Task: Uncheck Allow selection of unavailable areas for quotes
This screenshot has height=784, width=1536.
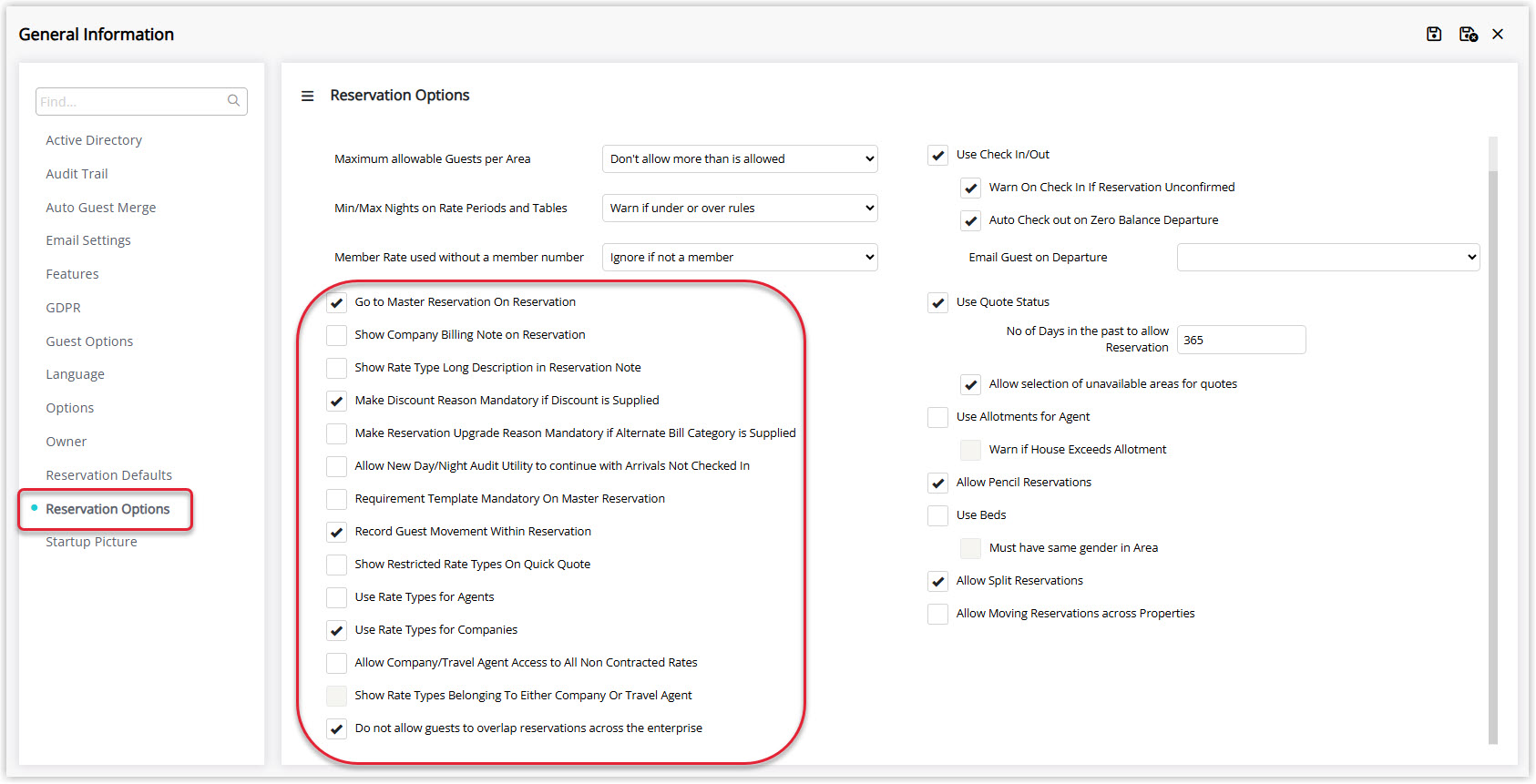Action: 971,384
